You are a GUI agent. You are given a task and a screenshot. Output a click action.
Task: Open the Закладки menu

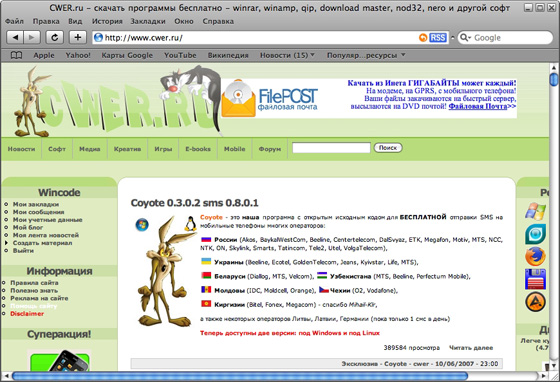148,21
